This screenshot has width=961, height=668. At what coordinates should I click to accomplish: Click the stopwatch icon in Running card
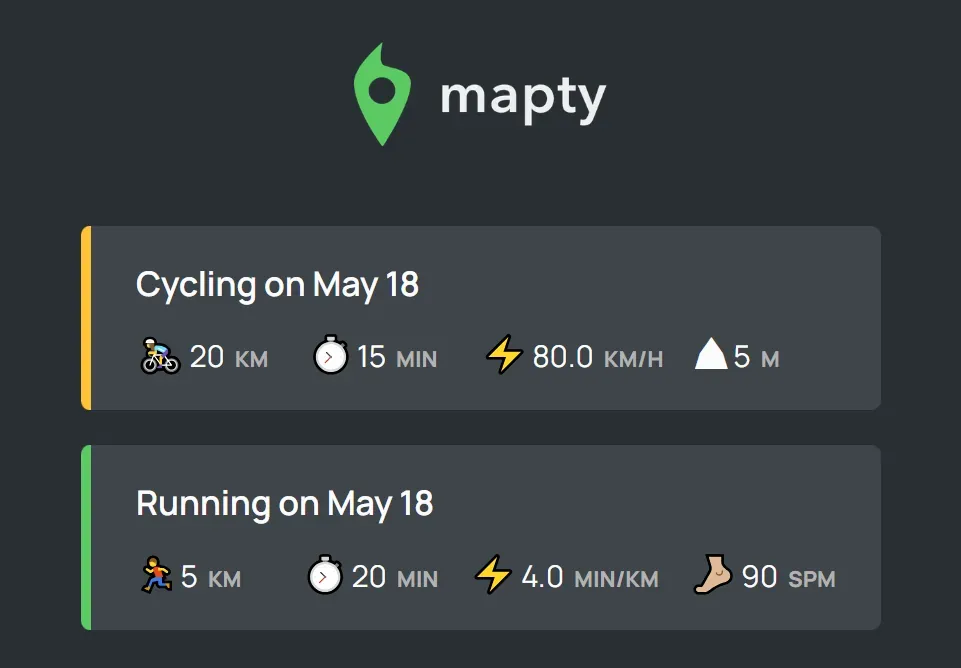tap(325, 574)
